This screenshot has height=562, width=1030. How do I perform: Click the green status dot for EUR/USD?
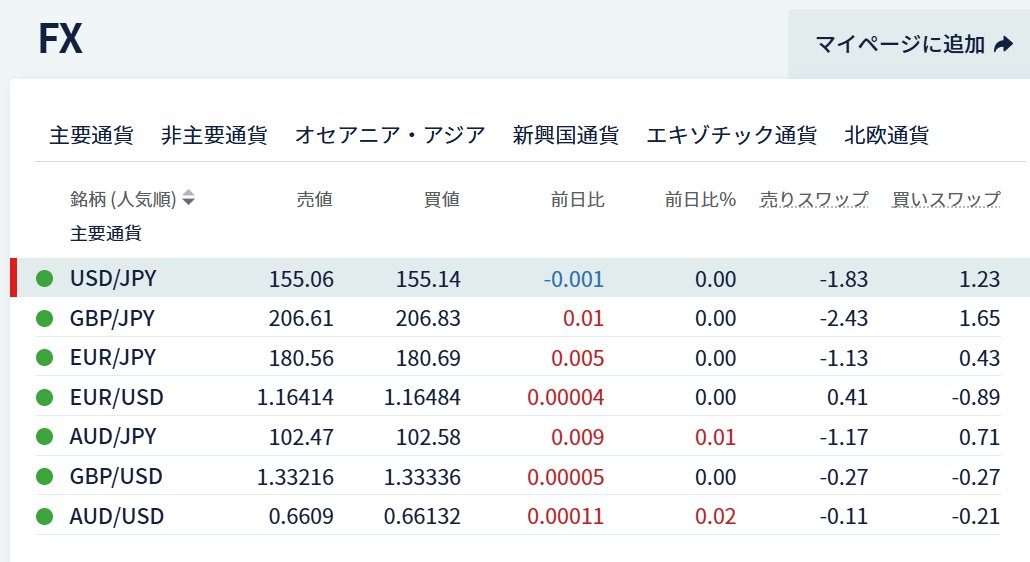click(45, 397)
